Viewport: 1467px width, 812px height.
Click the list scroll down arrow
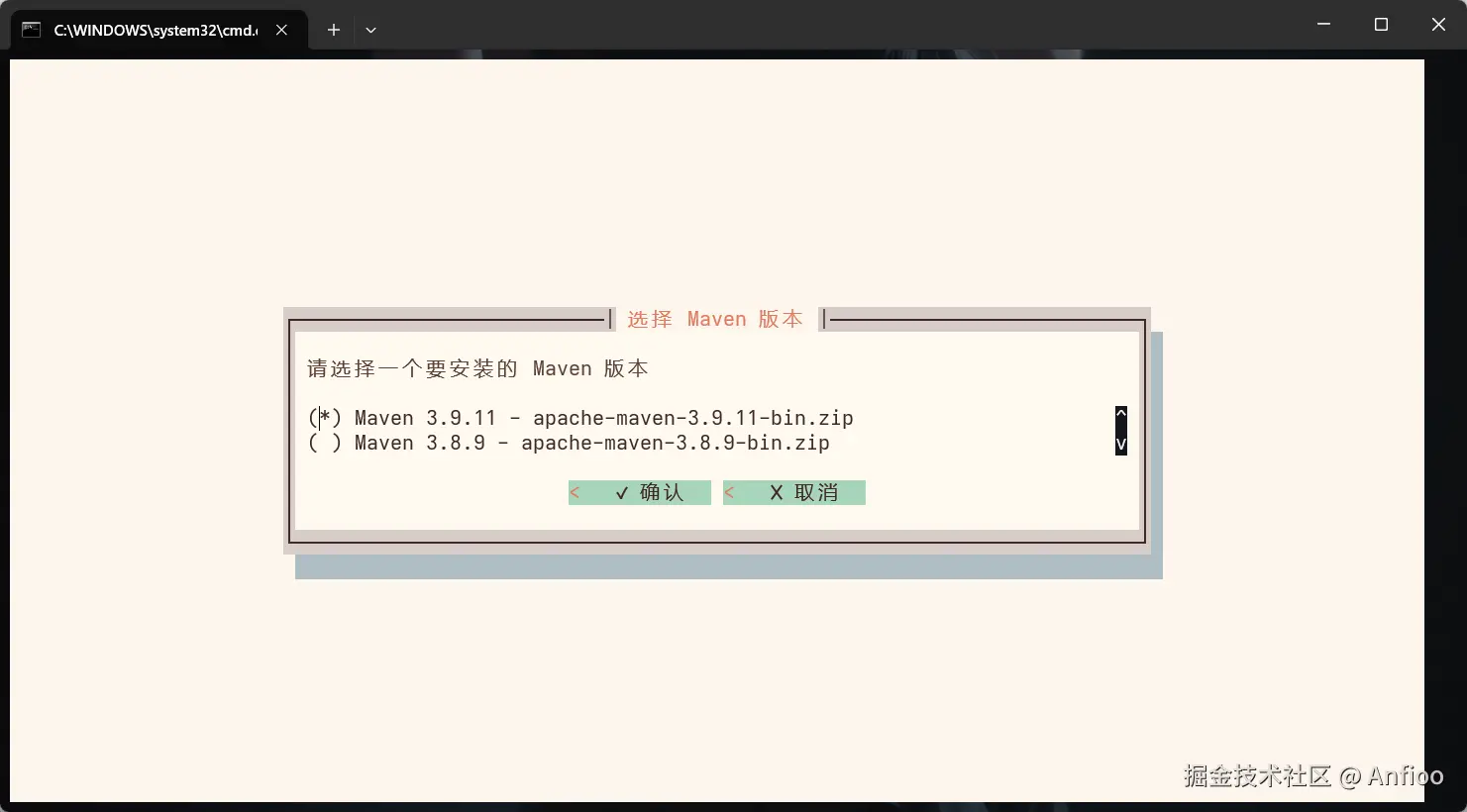[x=1121, y=445]
